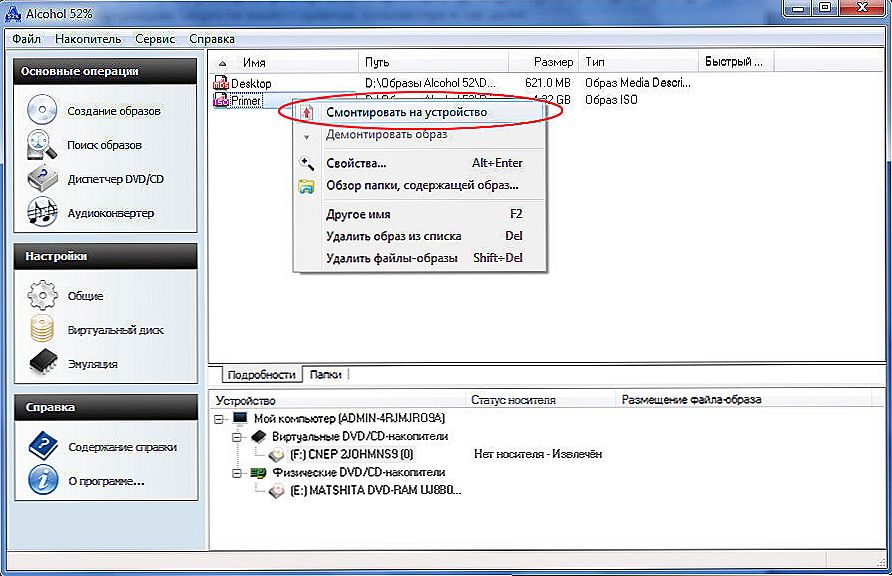Collapse the Физические DVD/CD-накопители node
892x576 pixels.
click(x=237, y=473)
